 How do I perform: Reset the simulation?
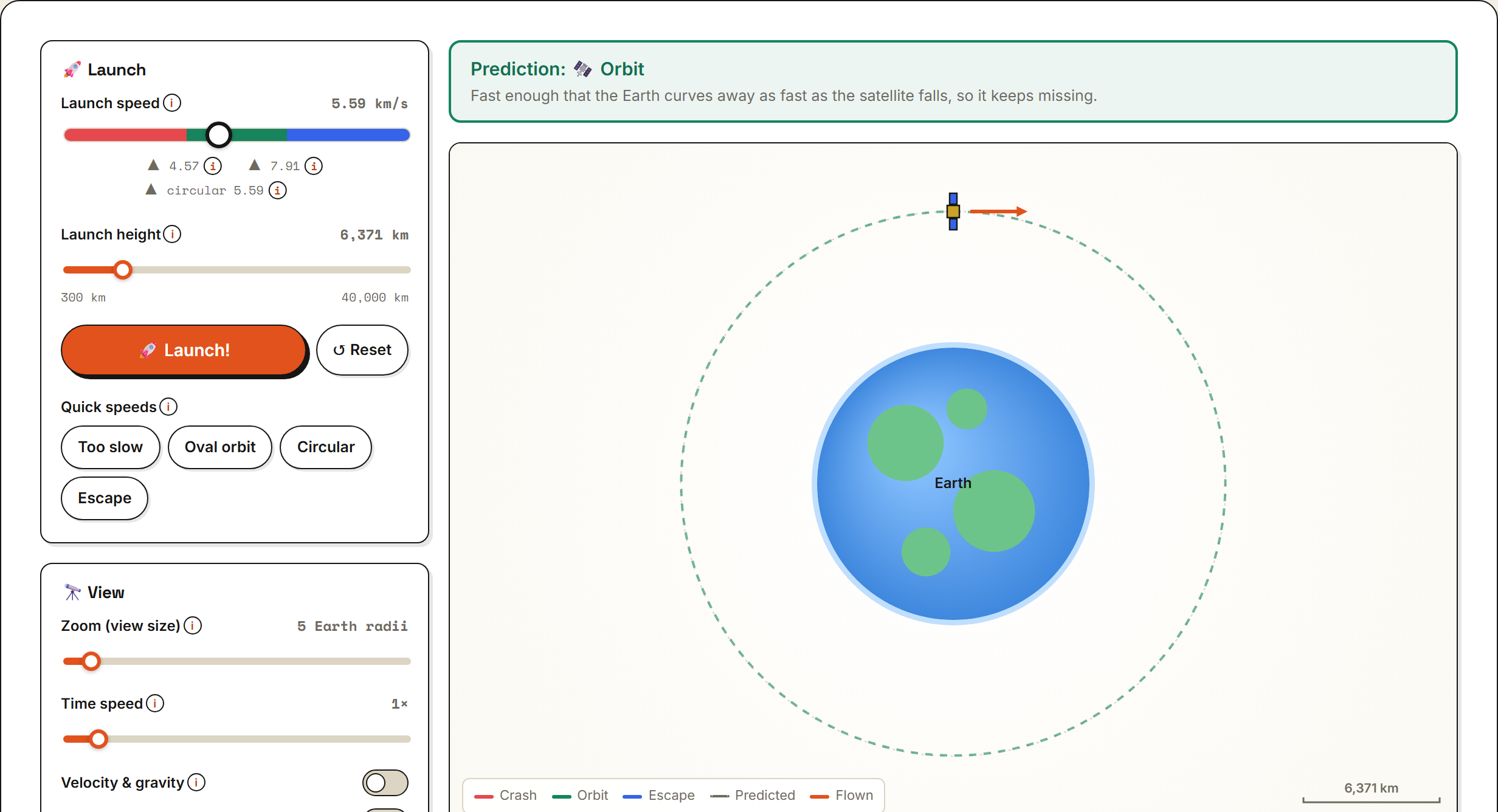click(362, 350)
